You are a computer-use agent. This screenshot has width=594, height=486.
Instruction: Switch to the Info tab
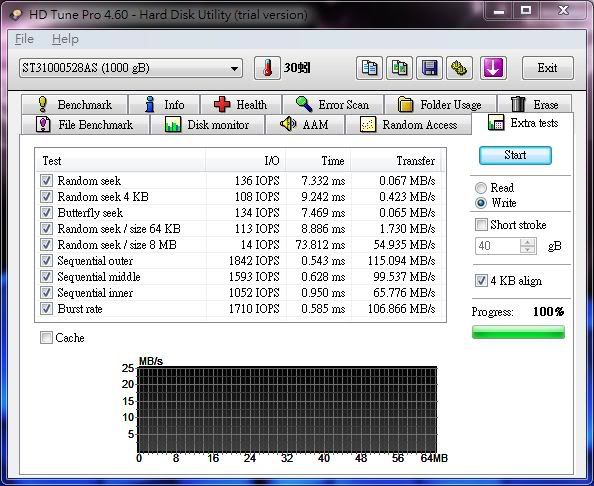pos(164,104)
